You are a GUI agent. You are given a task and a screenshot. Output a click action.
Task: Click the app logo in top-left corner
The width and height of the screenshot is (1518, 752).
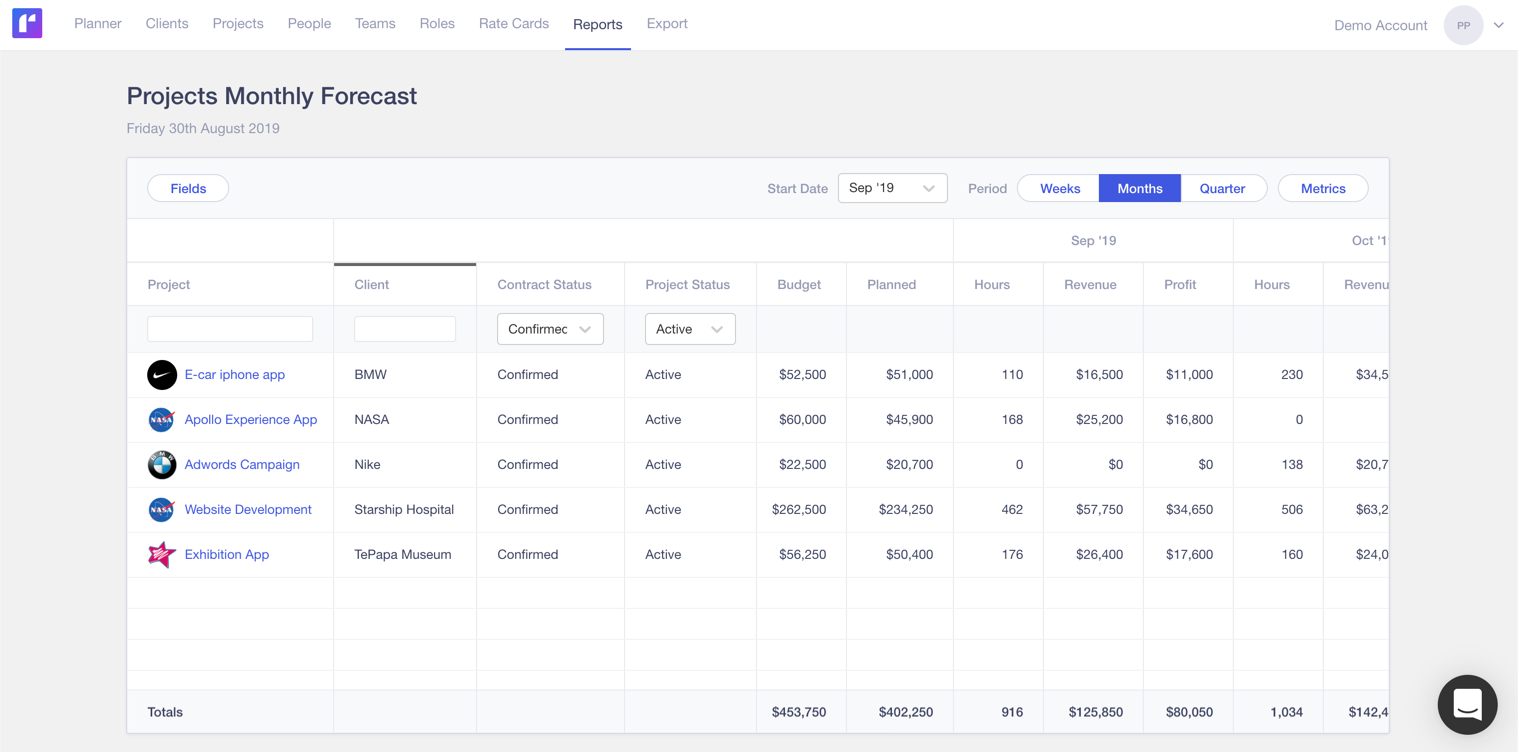[x=27, y=23]
